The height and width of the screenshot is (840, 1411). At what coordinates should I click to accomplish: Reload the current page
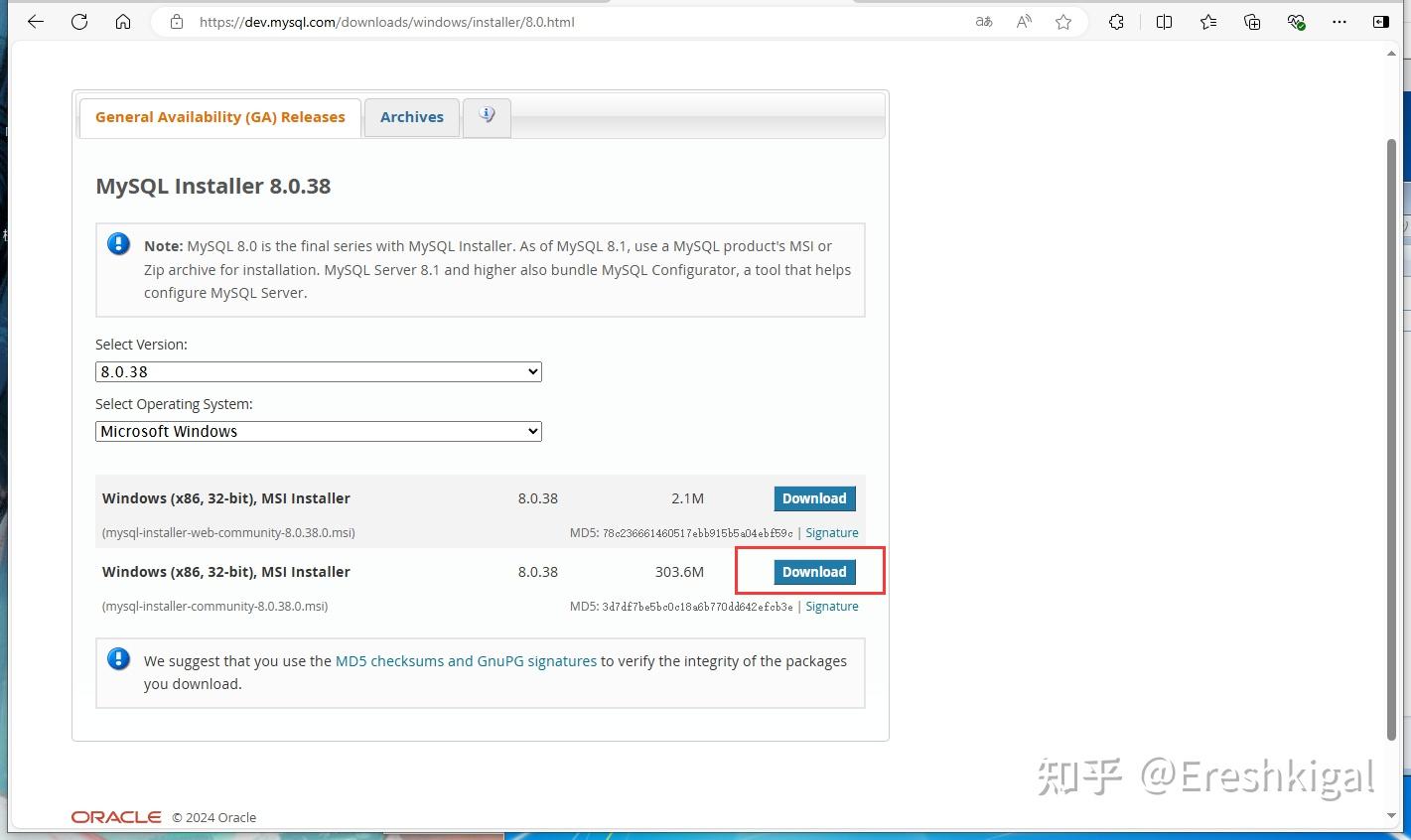coord(79,22)
